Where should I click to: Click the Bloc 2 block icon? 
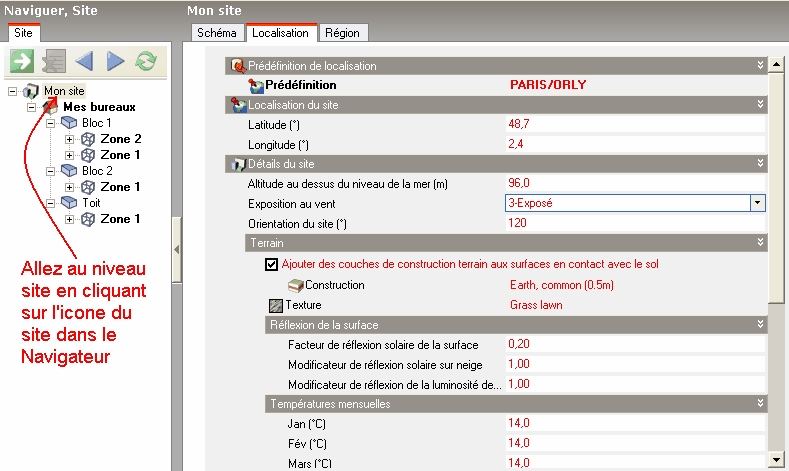[x=69, y=170]
